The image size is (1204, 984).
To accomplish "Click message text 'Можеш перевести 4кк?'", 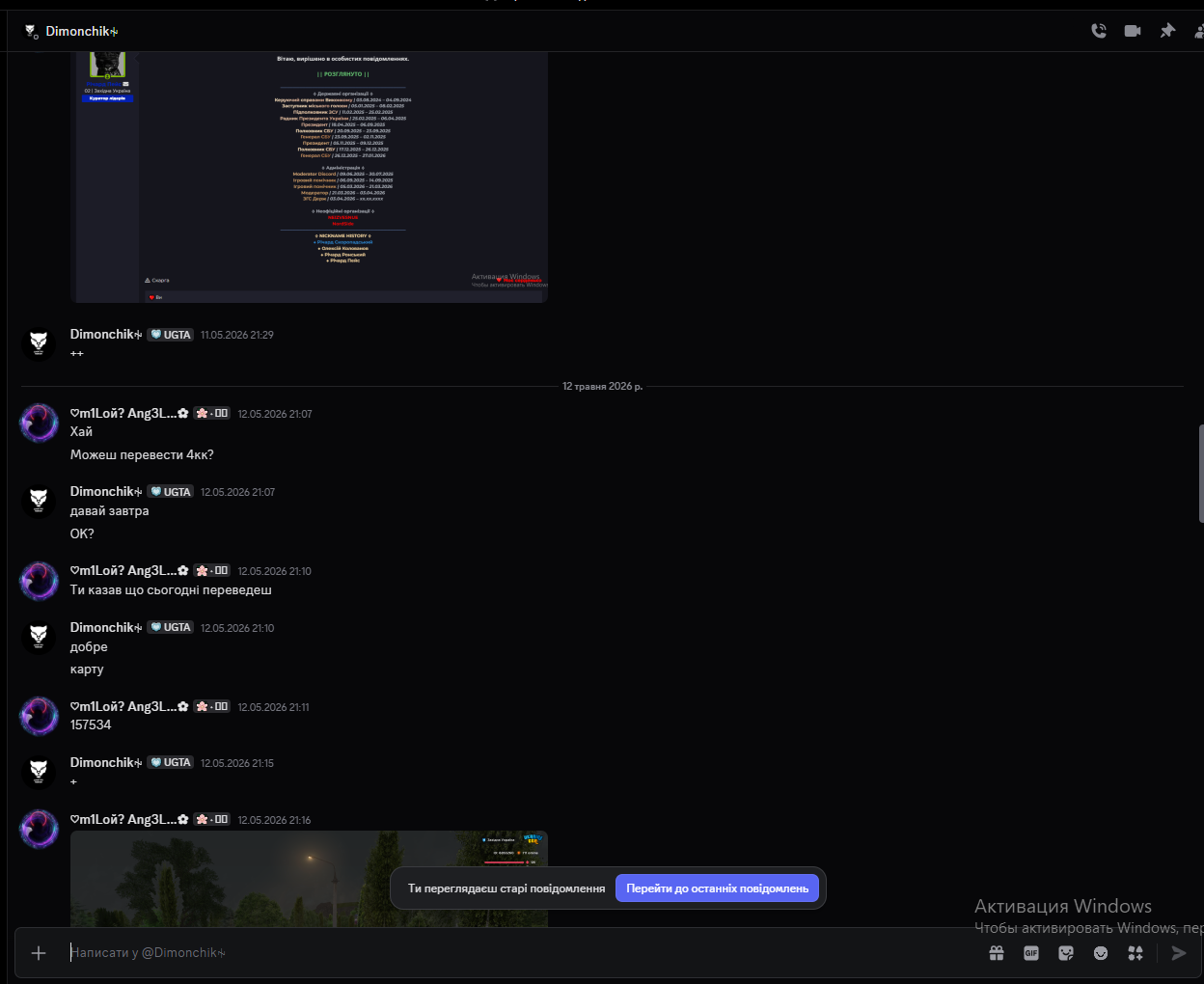I will point(142,454).
